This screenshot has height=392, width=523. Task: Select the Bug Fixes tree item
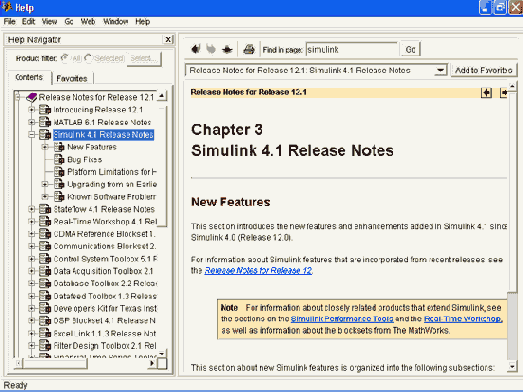[84, 159]
